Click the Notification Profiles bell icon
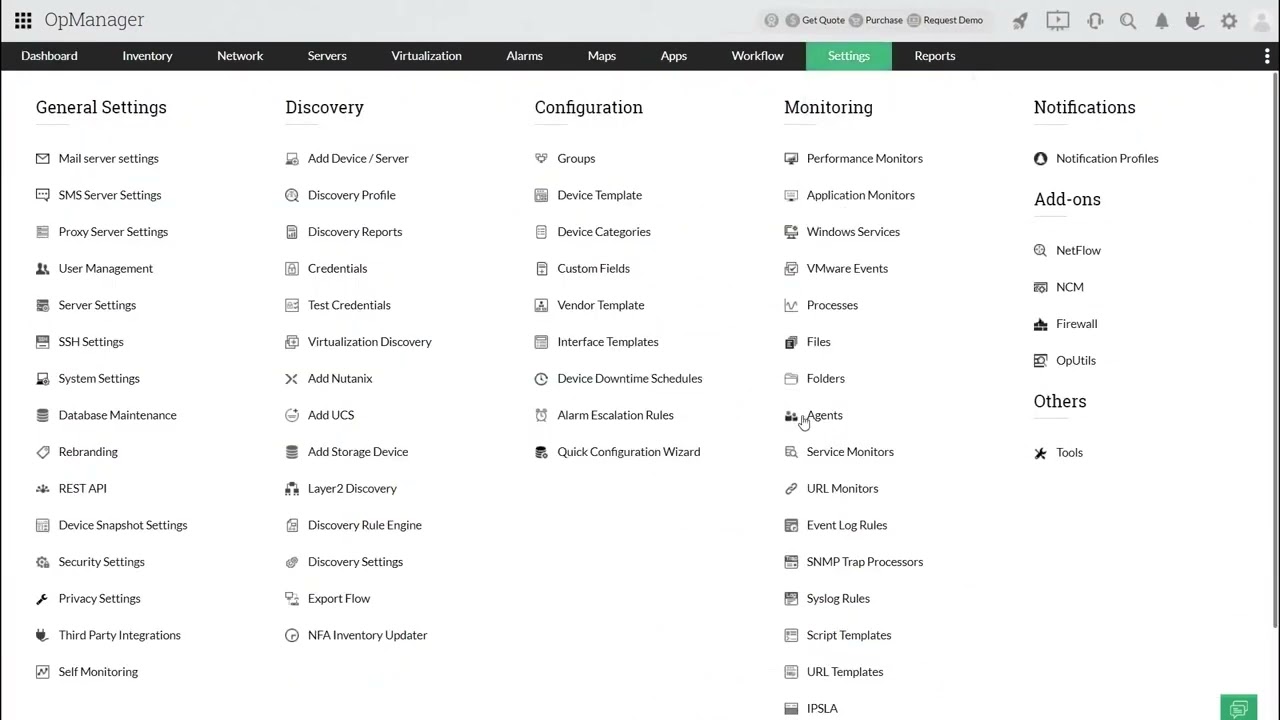 point(1040,158)
